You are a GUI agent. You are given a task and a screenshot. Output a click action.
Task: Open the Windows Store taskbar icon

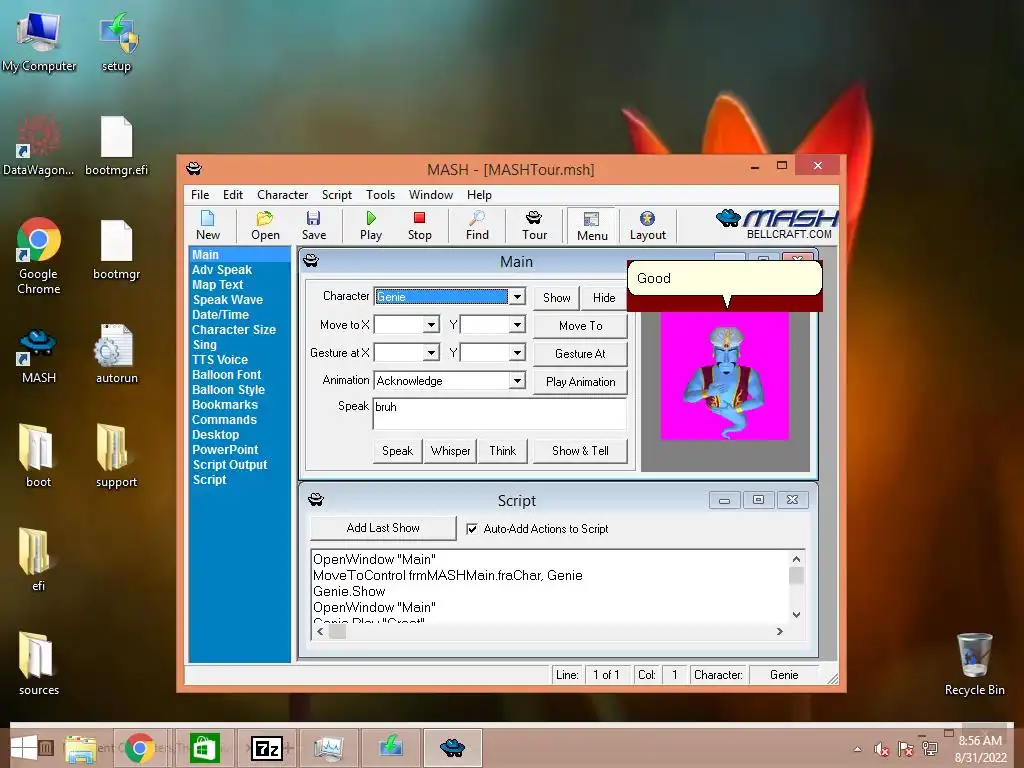pyautogui.click(x=204, y=748)
